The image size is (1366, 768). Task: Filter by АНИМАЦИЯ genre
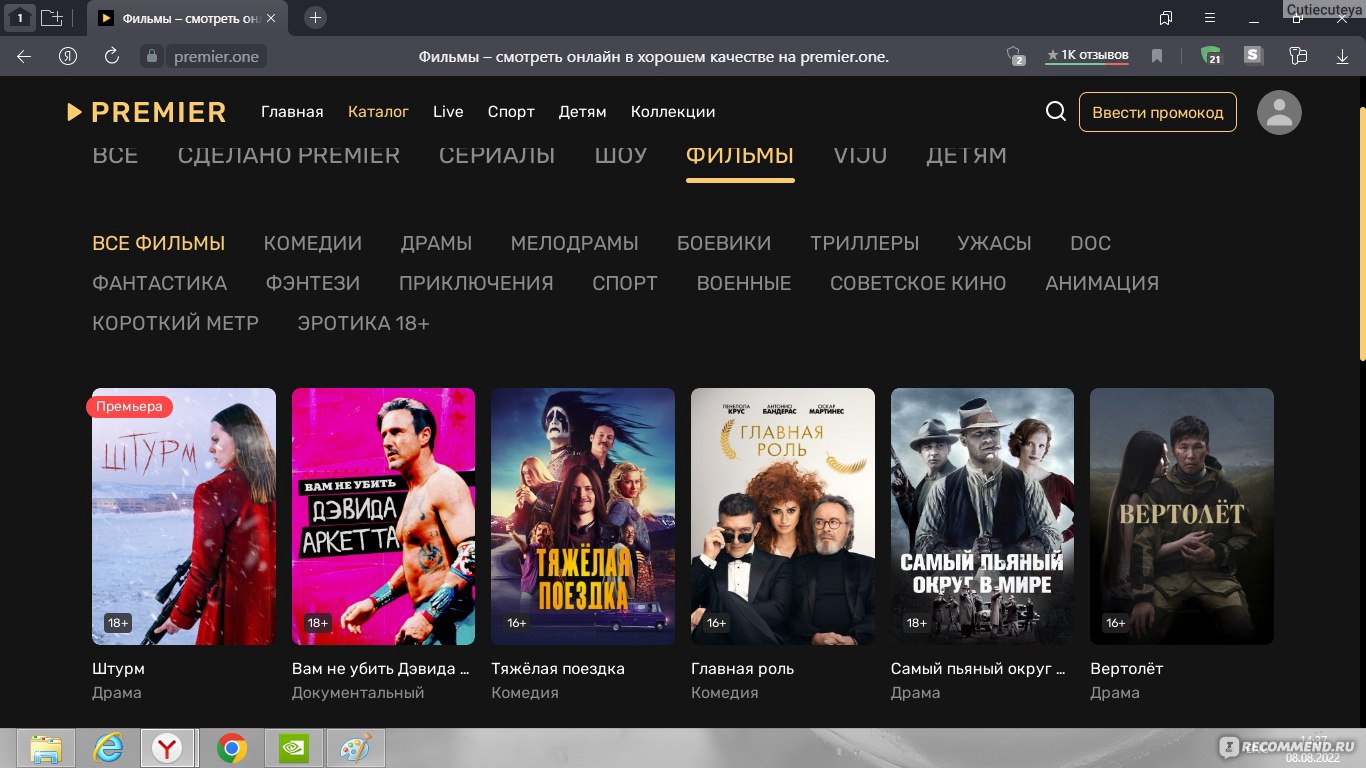pyautogui.click(x=1102, y=283)
